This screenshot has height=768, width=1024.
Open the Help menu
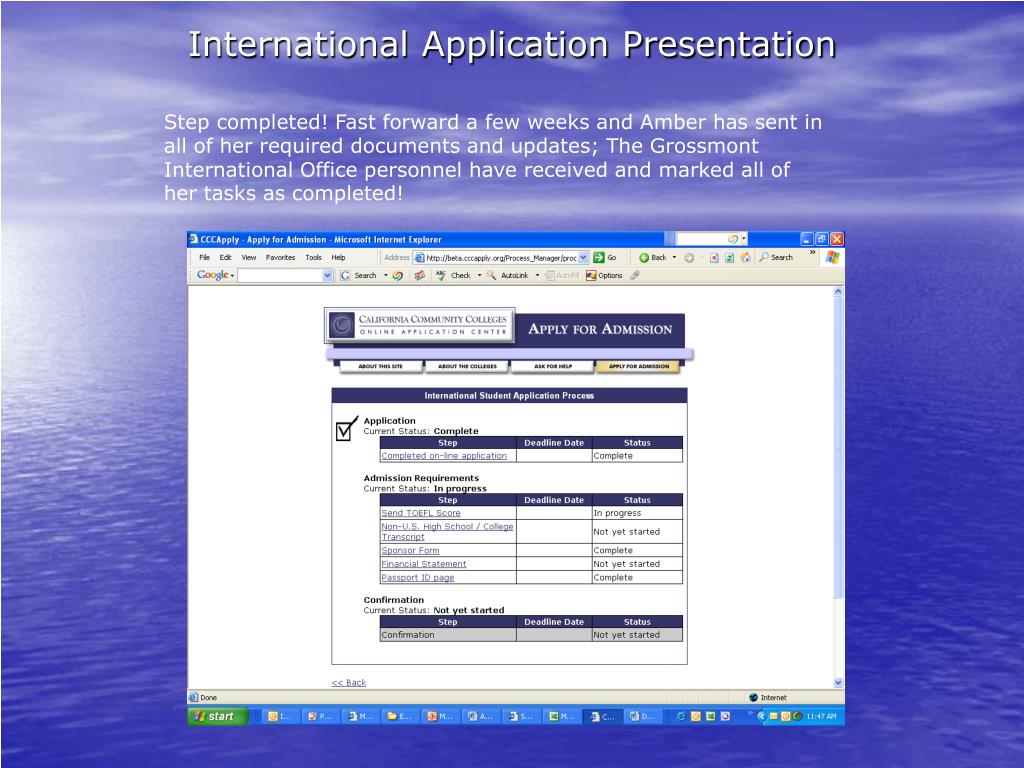tap(338, 258)
